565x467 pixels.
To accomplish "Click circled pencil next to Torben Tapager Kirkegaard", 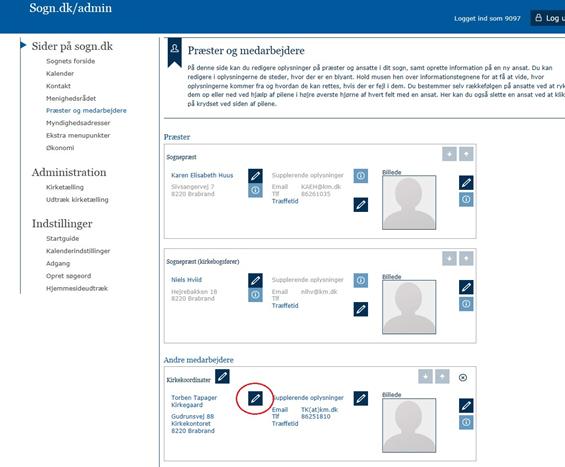I will [255, 398].
